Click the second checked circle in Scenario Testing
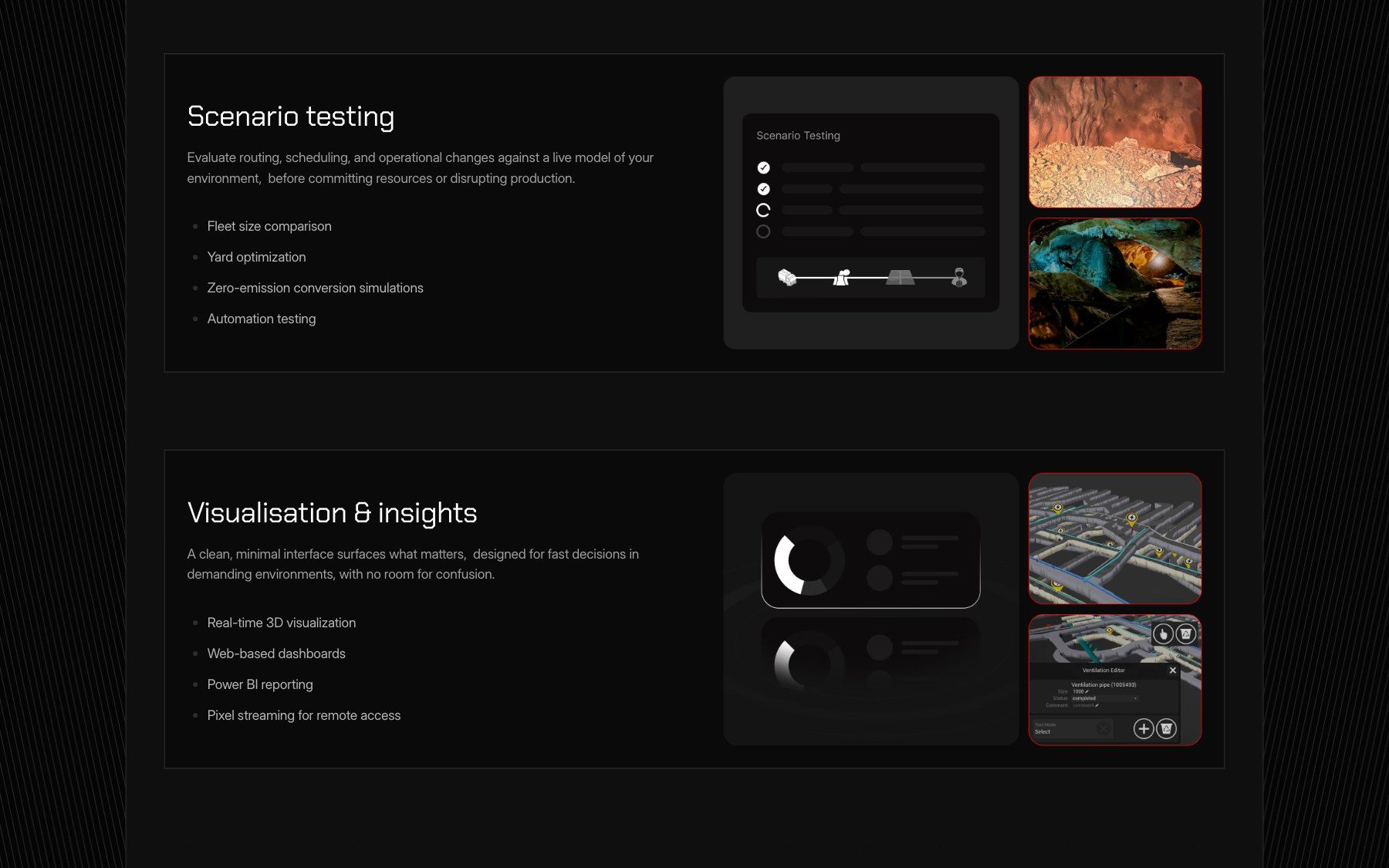Image resolution: width=1389 pixels, height=868 pixels. click(763, 189)
